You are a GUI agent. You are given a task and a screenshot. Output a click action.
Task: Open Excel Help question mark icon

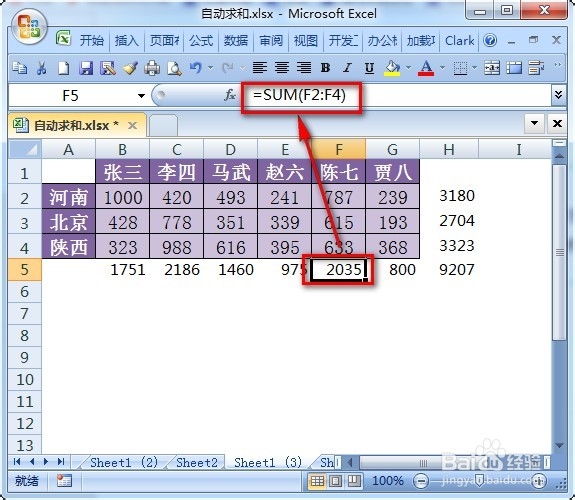click(x=490, y=40)
